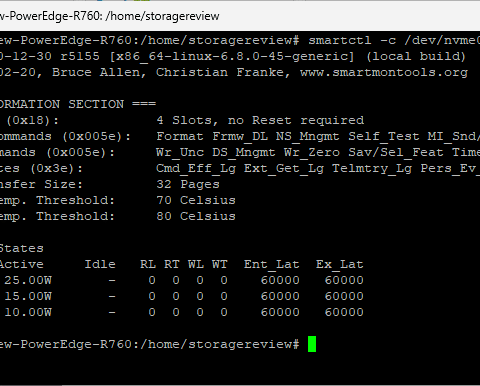Click the '70 Celsius' threshold value
Screen dimensions: 480x386
pos(196,200)
